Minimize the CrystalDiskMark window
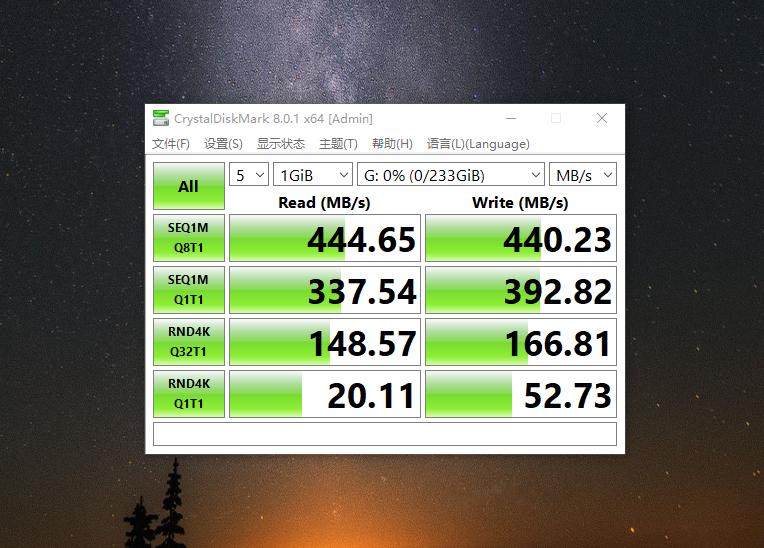The image size is (764, 548). 511,118
